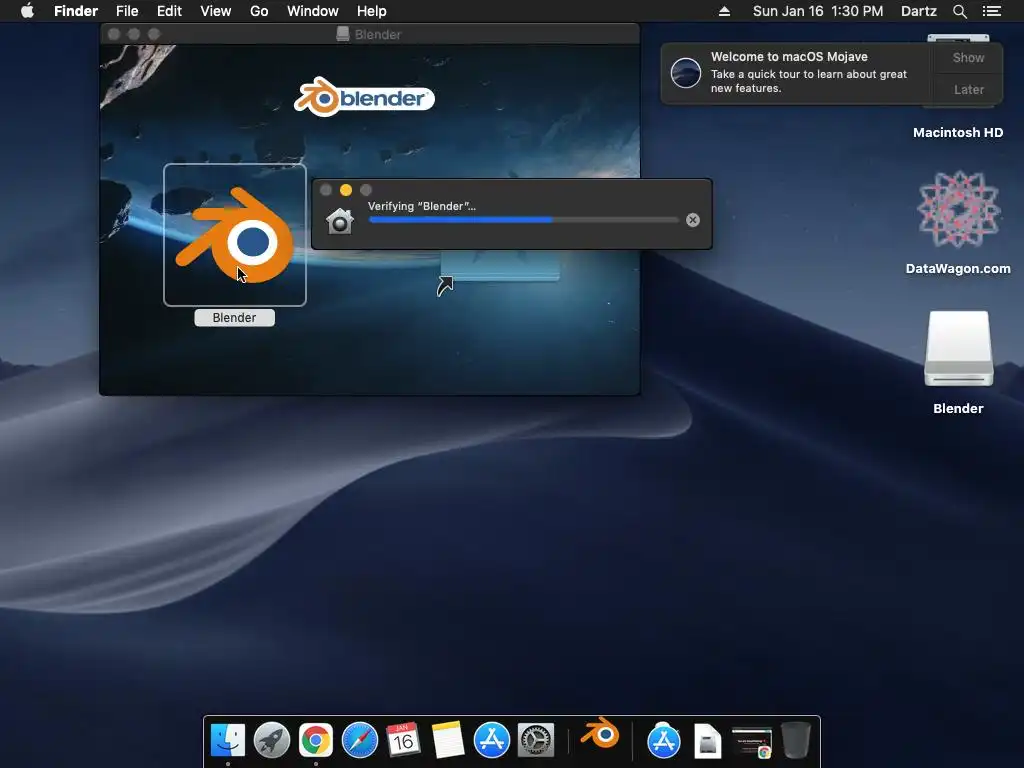1024x768 pixels.
Task: Open the Help menu
Action: tap(372, 11)
